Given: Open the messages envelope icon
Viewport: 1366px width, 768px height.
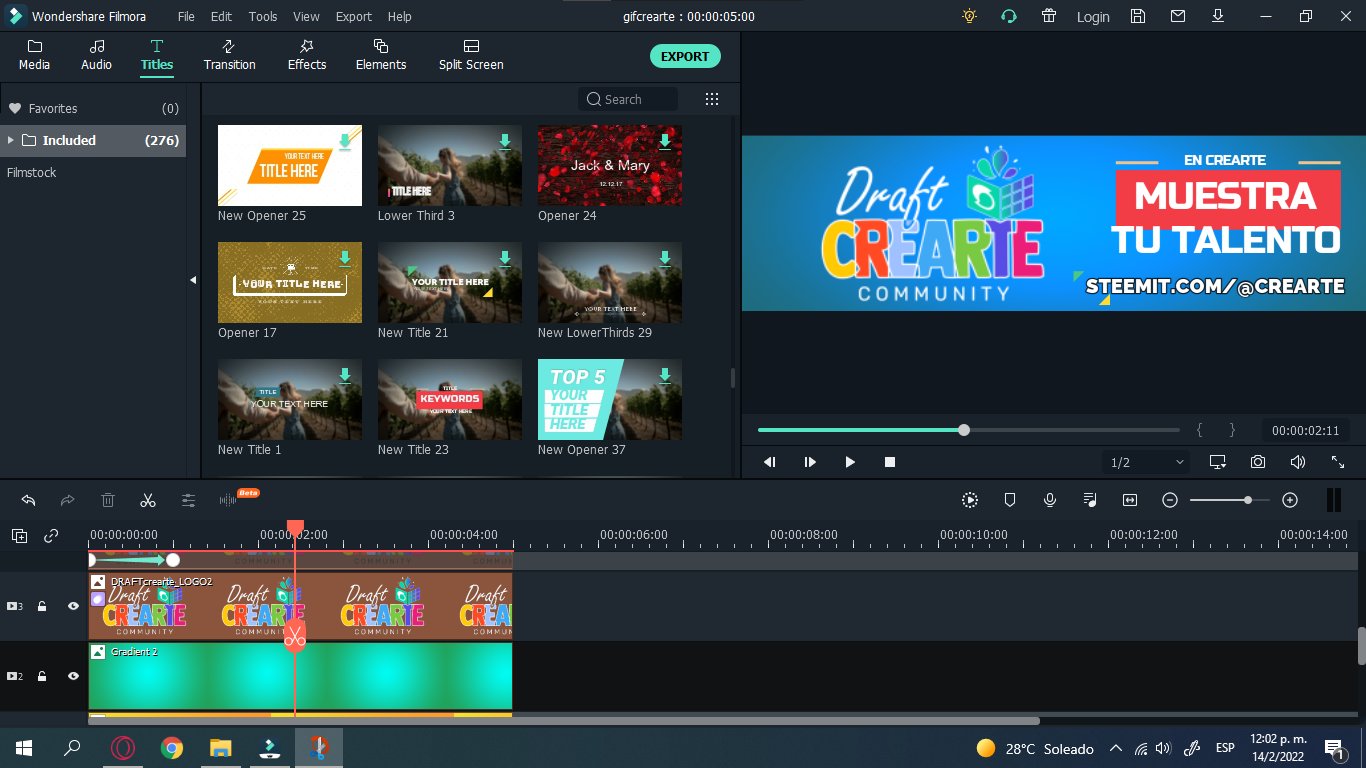Looking at the screenshot, I should [1178, 16].
